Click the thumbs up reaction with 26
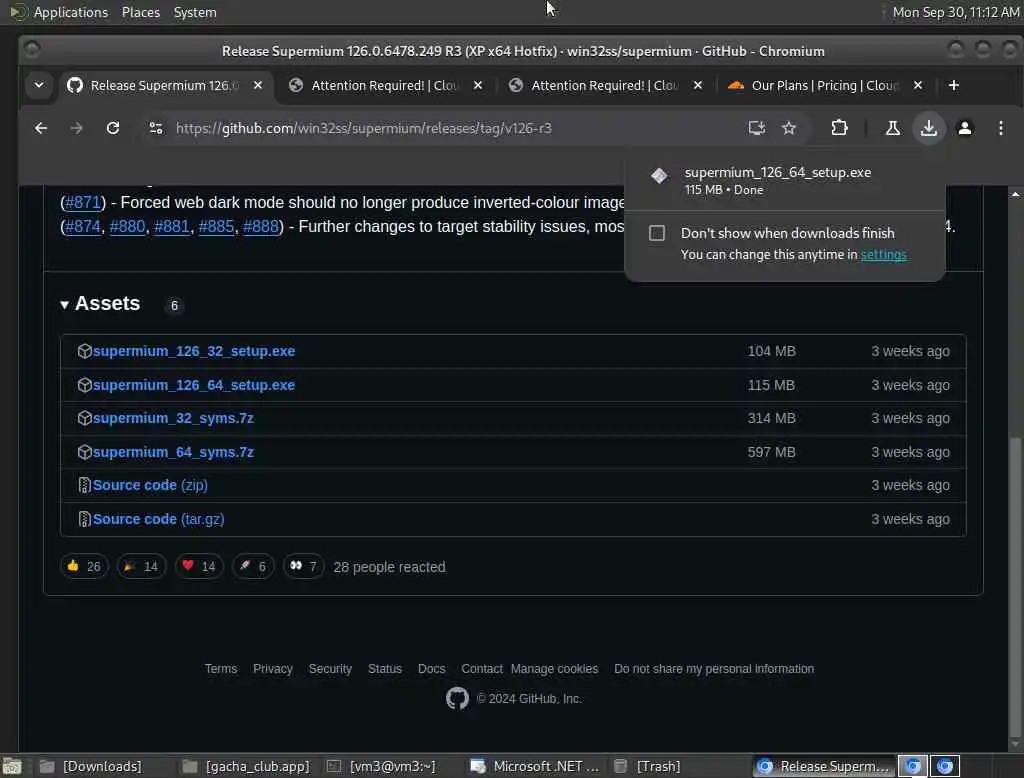This screenshot has height=778, width=1024. pos(84,566)
